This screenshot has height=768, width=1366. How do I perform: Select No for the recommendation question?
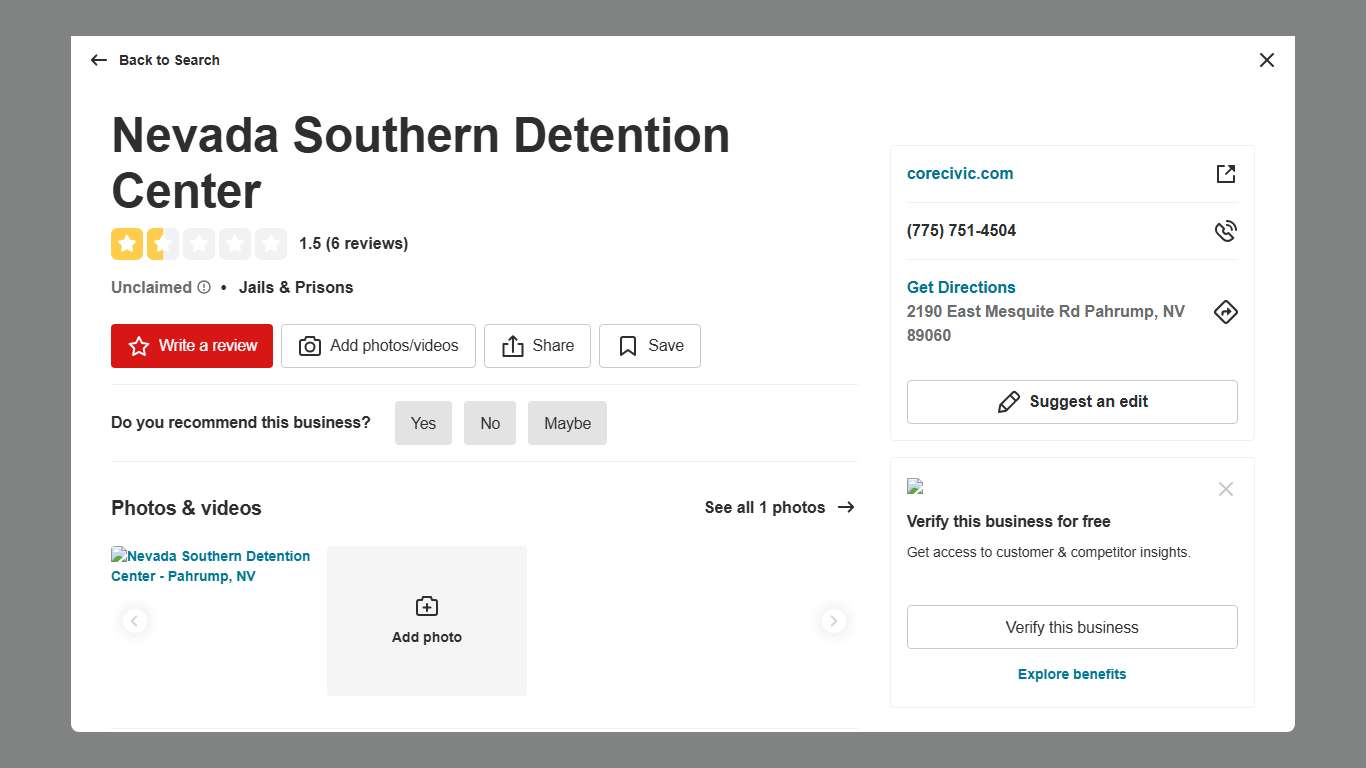[x=490, y=423]
